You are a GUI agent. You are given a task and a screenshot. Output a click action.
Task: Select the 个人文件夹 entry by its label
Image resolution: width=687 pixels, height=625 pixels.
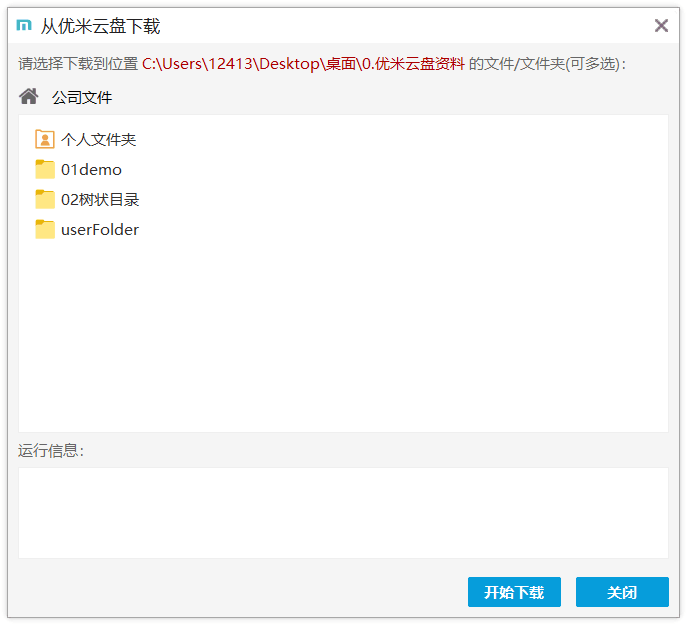pos(99,140)
